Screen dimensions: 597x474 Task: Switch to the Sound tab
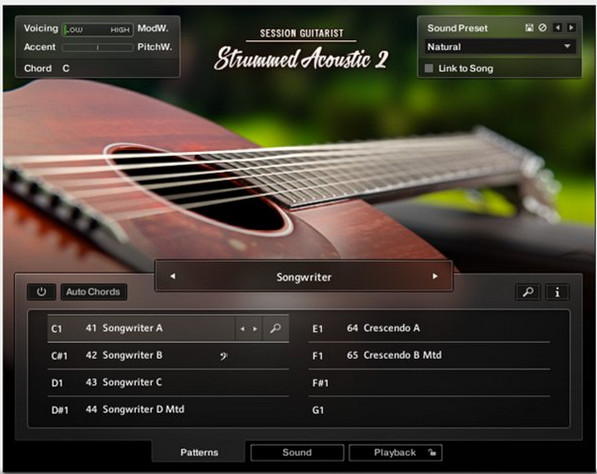point(297,452)
